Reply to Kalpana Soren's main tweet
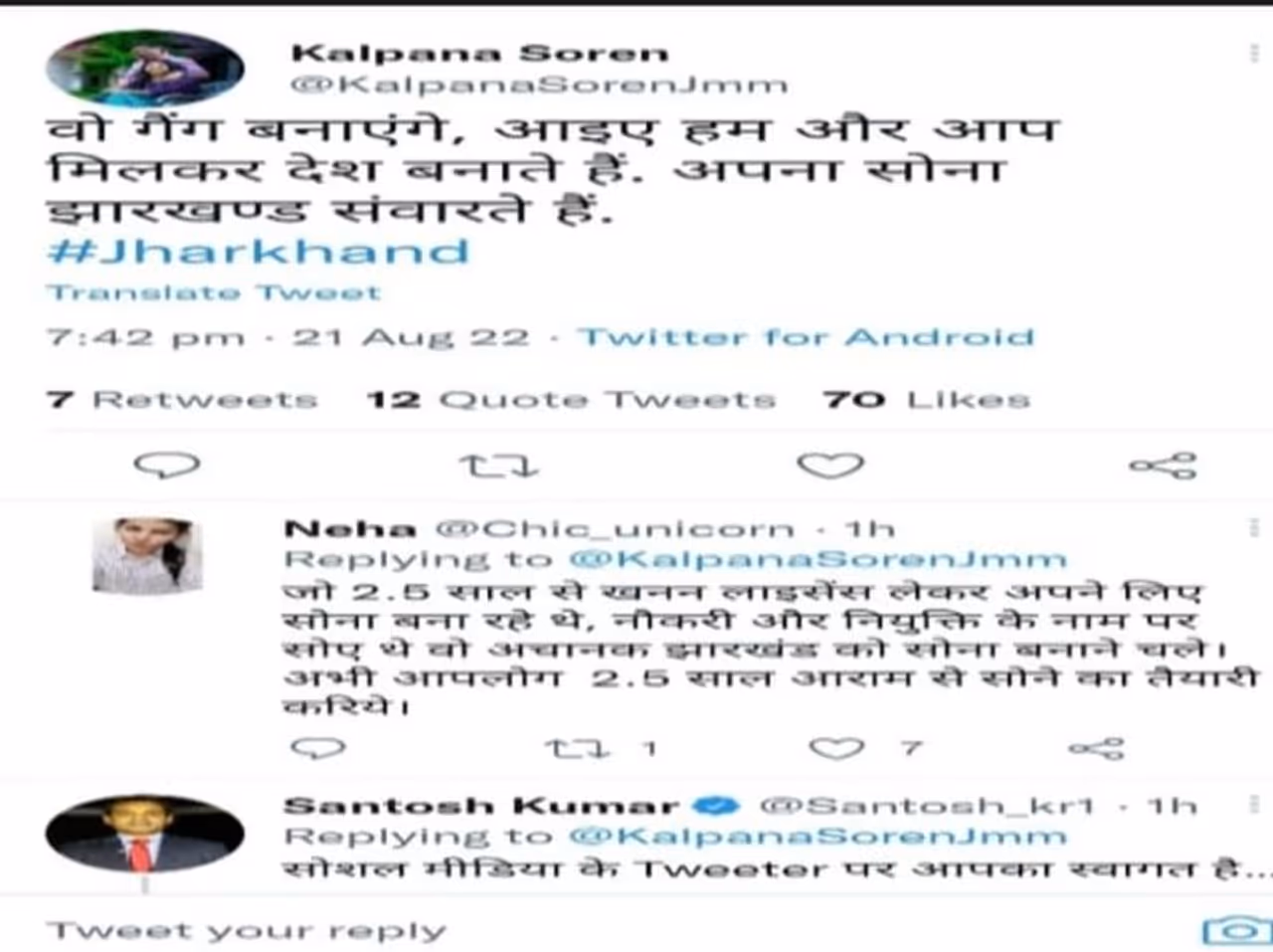1273x952 pixels. tap(167, 465)
